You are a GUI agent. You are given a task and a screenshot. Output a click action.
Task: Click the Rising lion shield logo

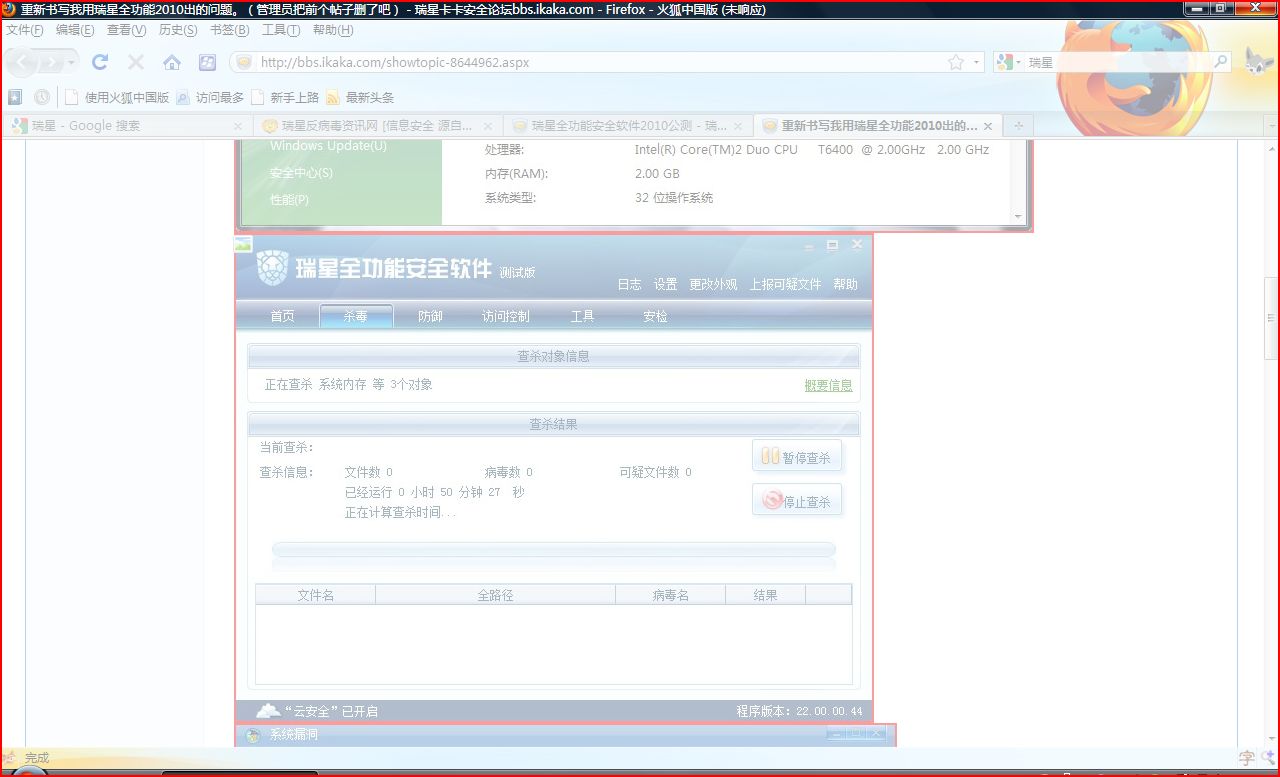coord(272,267)
